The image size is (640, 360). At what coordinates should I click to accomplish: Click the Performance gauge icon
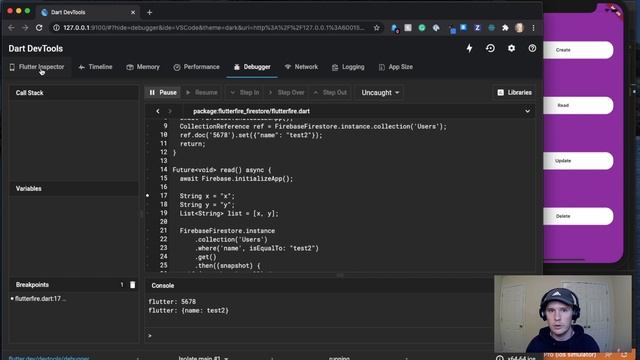click(177, 67)
